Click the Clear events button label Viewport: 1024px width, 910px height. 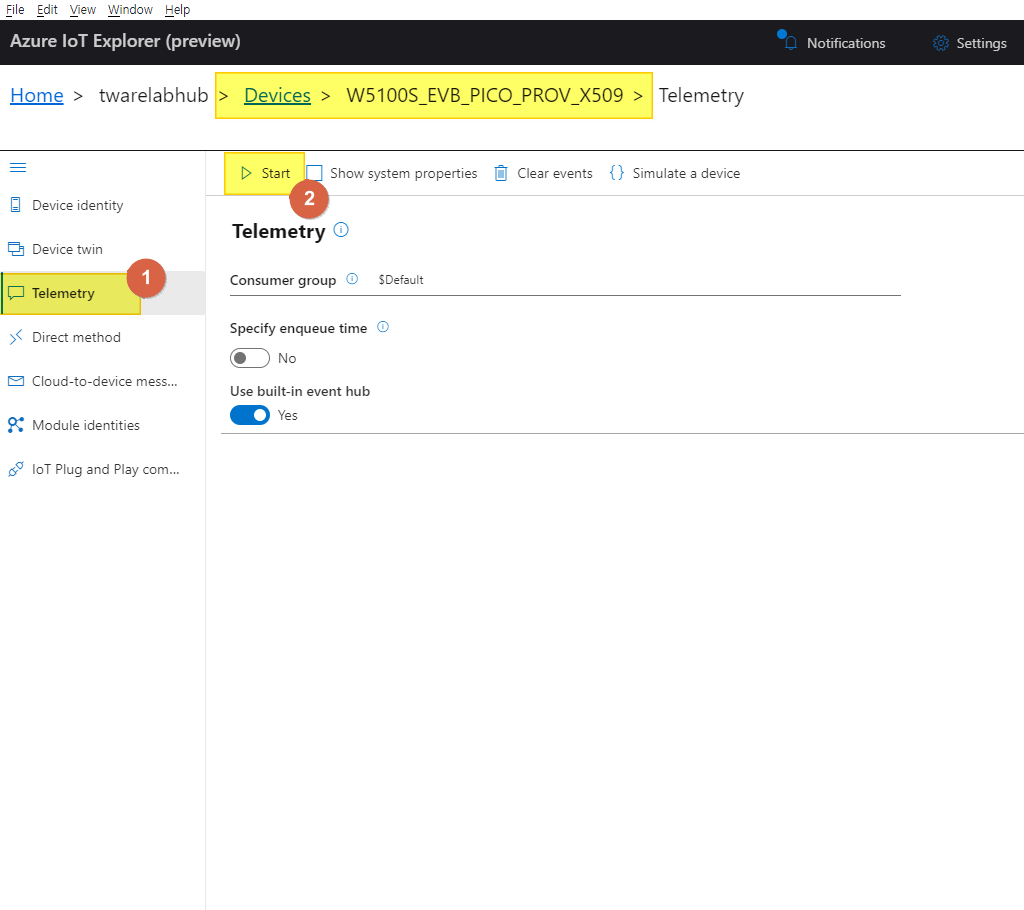click(555, 173)
